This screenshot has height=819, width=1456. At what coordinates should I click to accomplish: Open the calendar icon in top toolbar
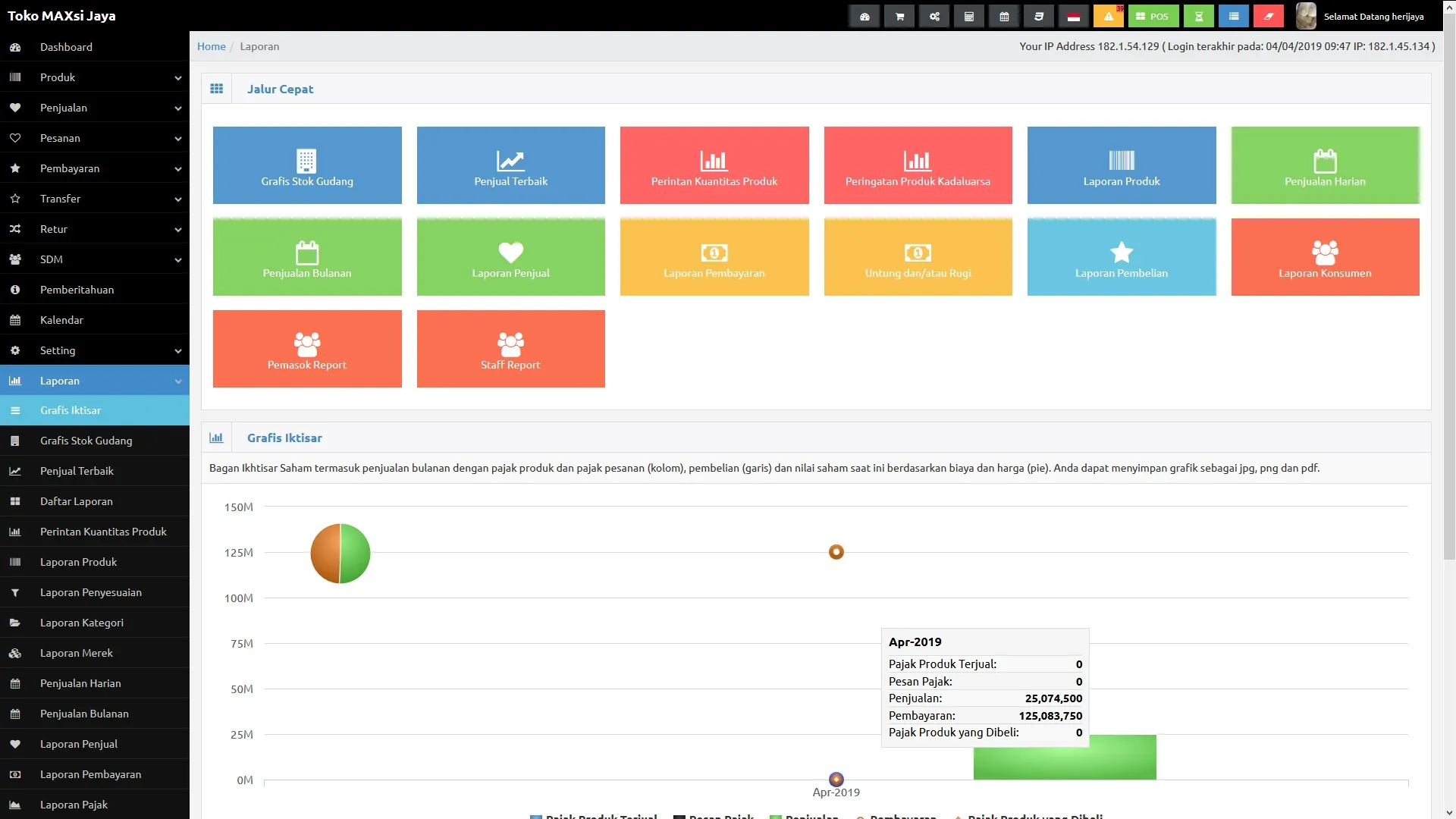point(1004,16)
